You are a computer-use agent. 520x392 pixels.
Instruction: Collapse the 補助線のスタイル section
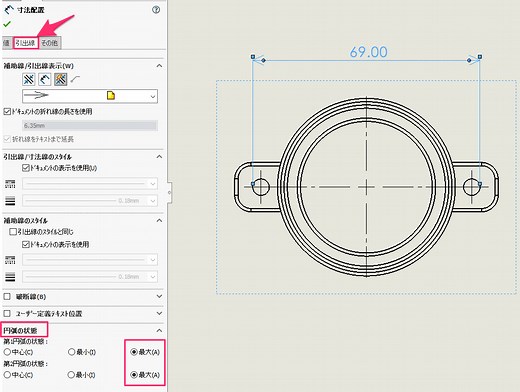[x=159, y=220]
